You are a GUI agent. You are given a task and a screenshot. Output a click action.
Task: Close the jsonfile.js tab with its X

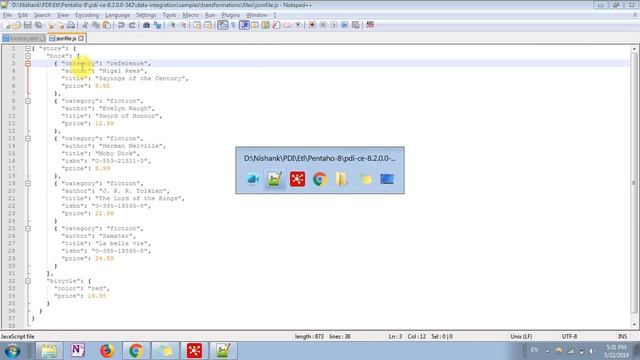(81, 38)
